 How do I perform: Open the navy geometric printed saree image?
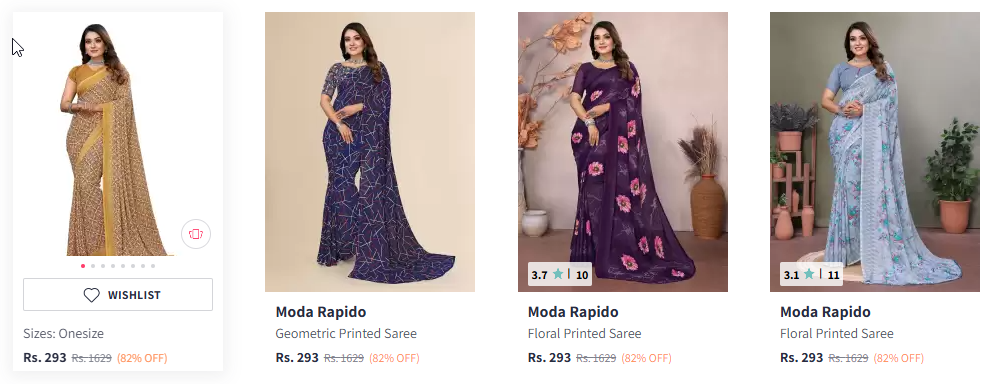coord(370,152)
